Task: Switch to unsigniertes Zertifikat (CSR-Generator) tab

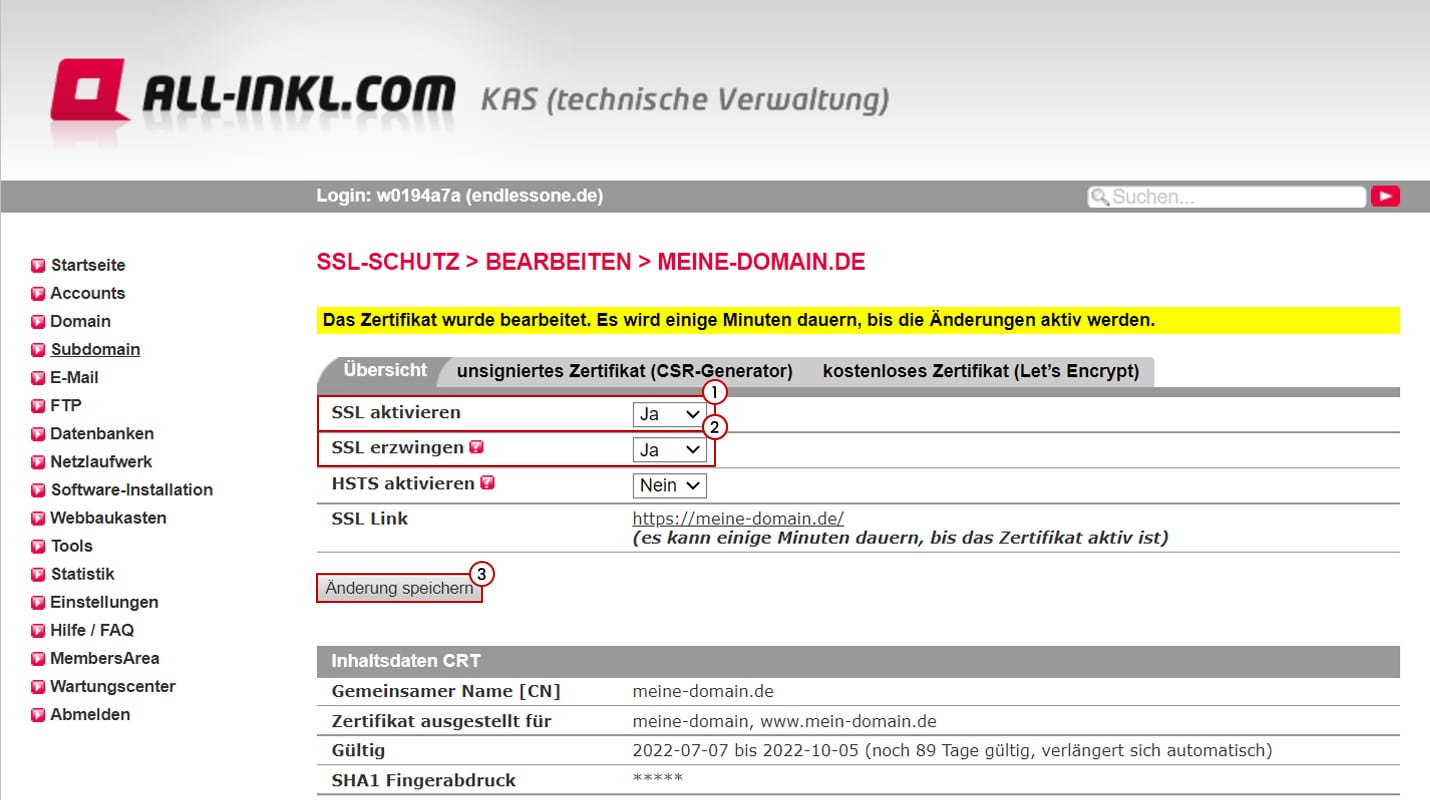Action: (625, 371)
